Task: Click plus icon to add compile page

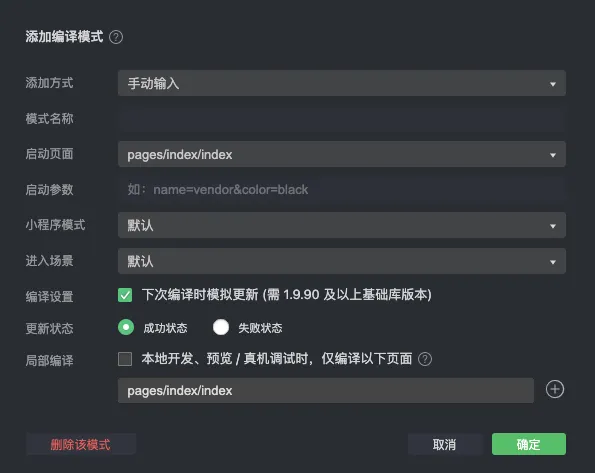Action: coord(555,389)
